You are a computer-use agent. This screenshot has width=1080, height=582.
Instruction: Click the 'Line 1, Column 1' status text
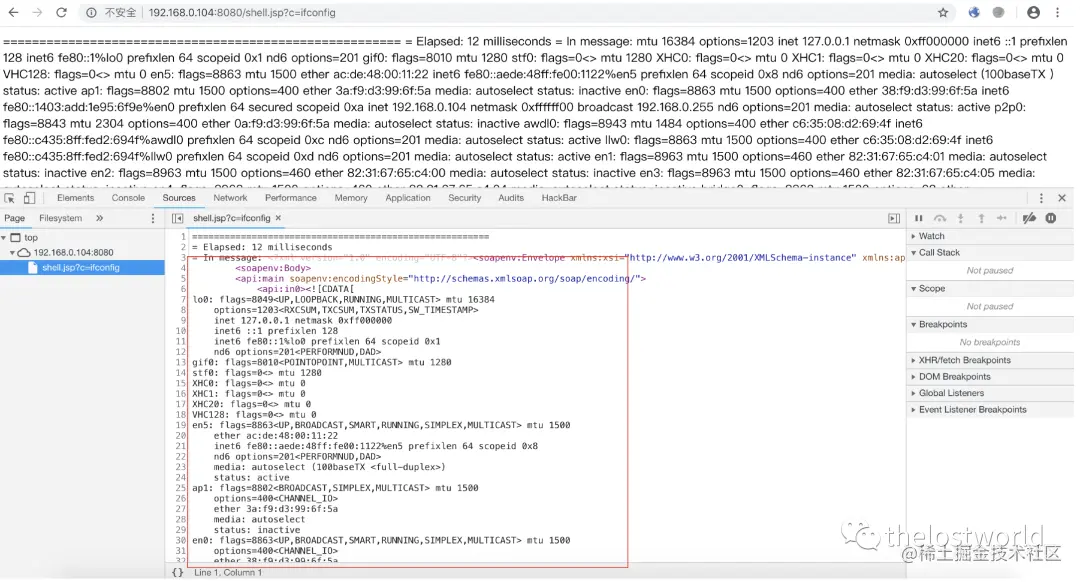tap(228, 572)
